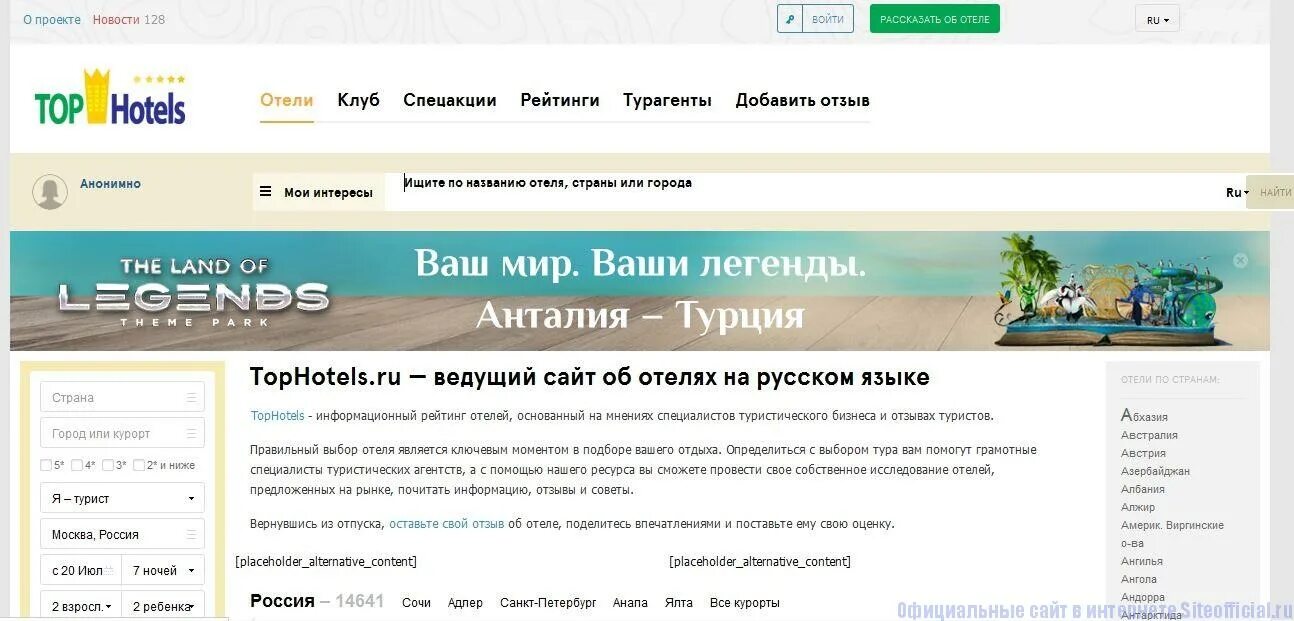Click the Land of Legends banner
1294x621 pixels.
point(640,291)
